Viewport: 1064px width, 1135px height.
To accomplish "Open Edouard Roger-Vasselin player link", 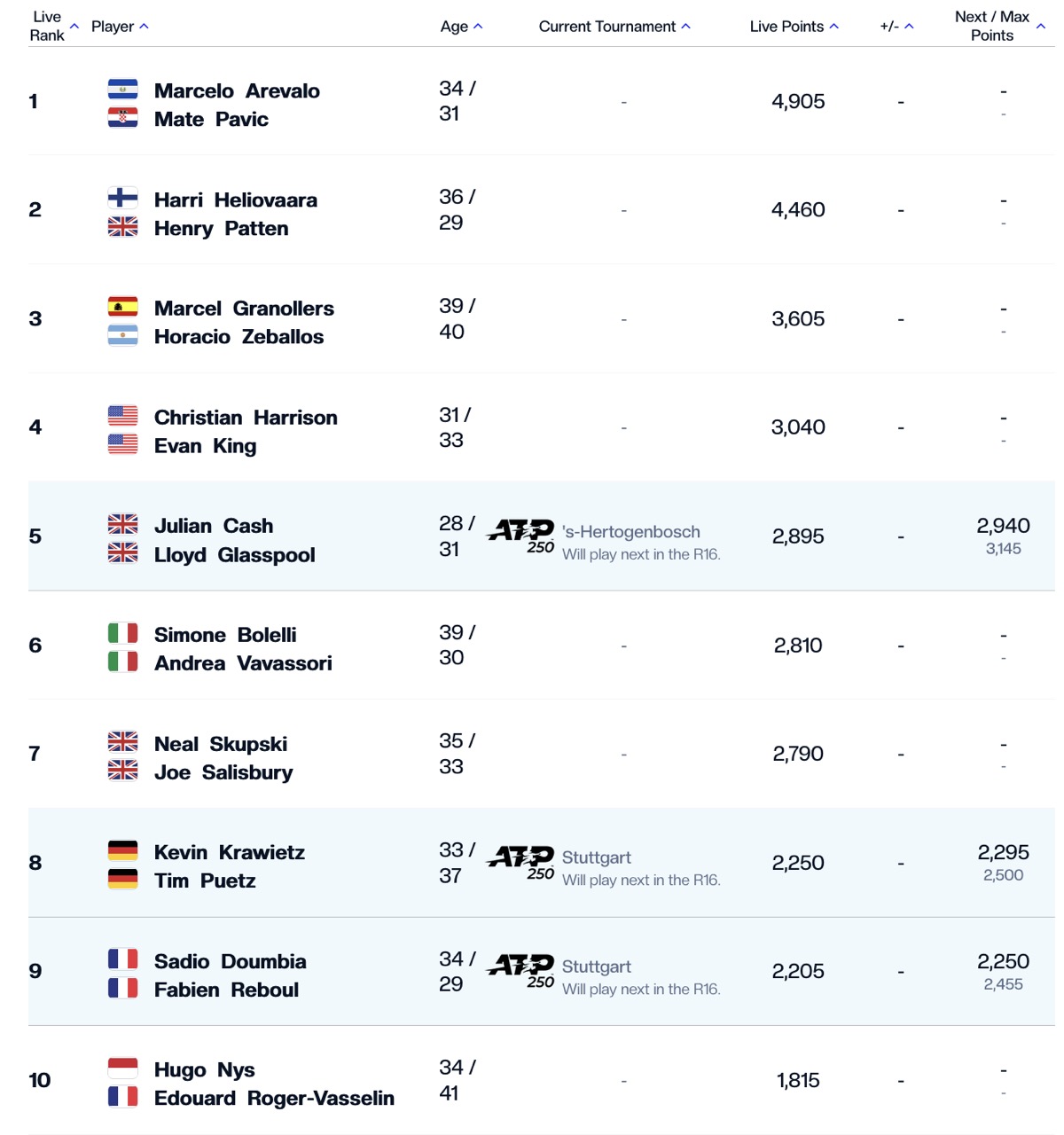I will click(274, 1098).
